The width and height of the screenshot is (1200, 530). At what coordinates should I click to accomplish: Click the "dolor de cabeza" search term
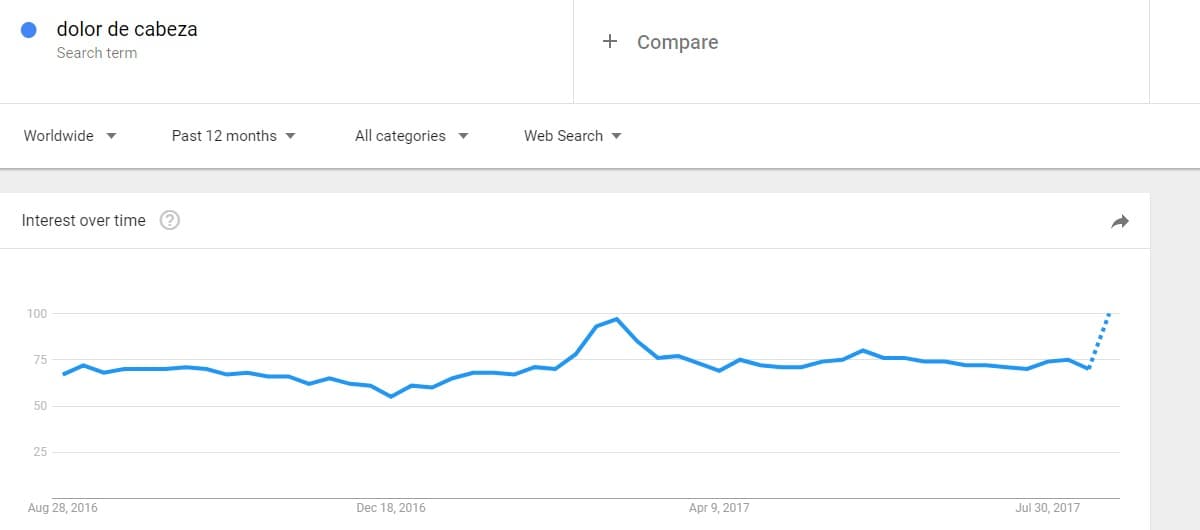pyautogui.click(x=127, y=29)
